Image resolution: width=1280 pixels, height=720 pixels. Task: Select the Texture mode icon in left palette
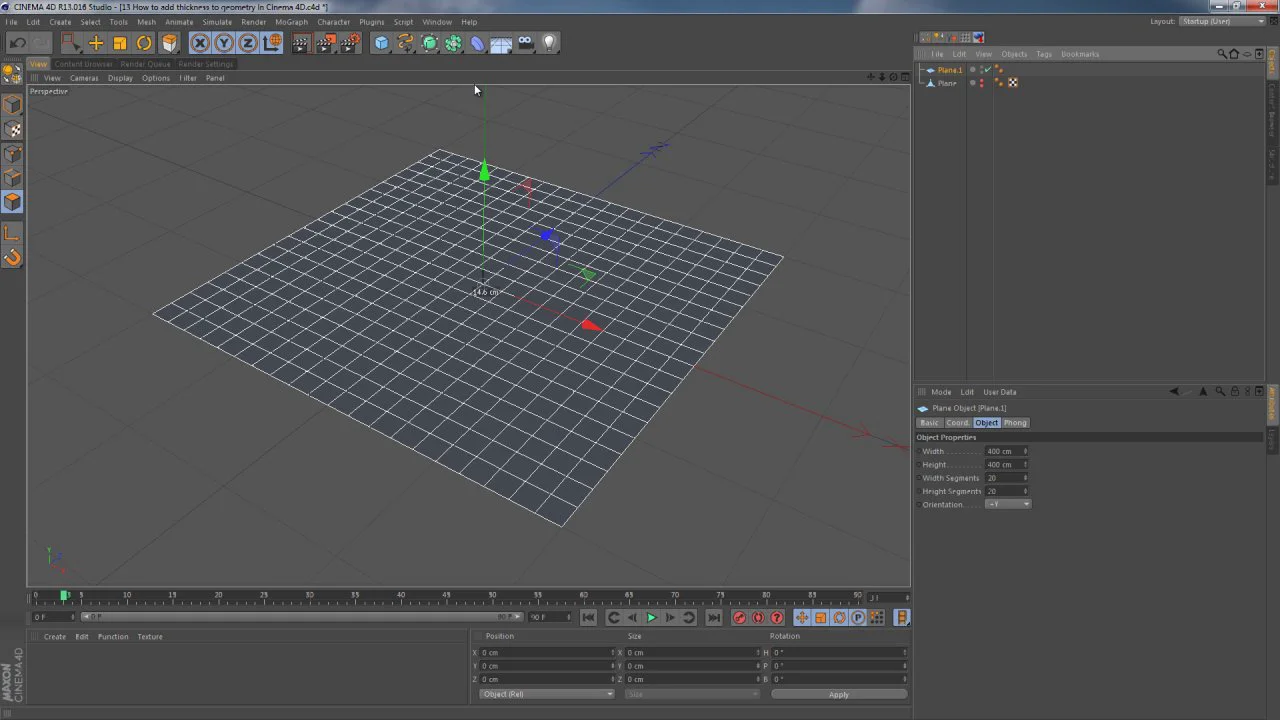click(13, 129)
